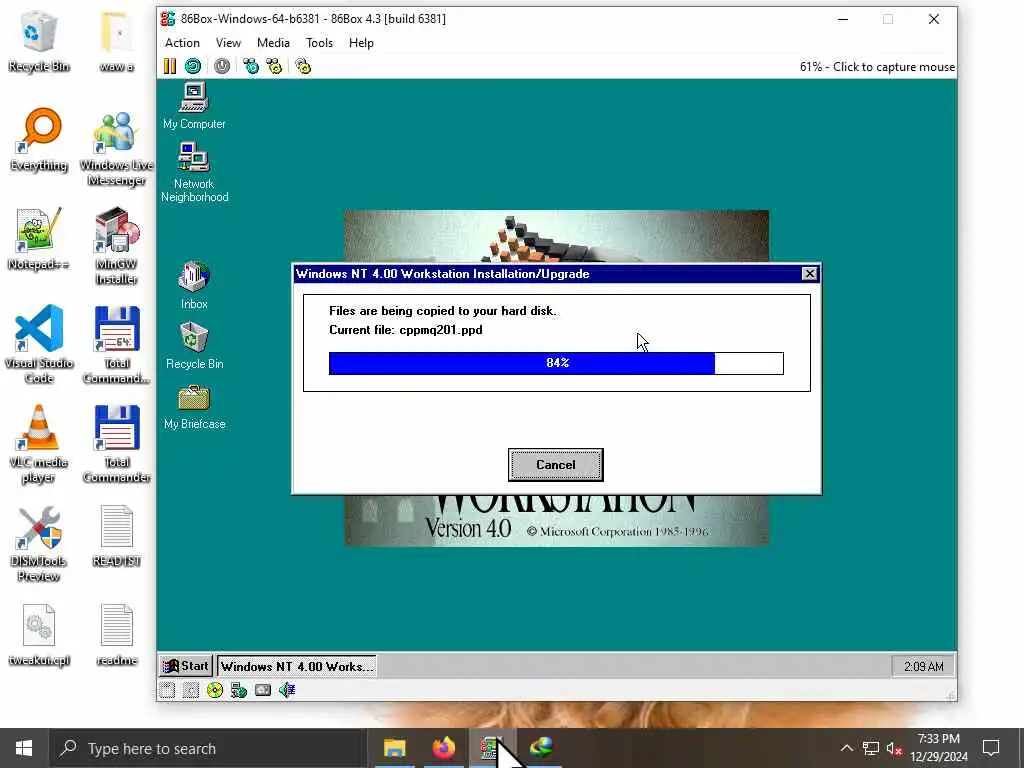Send Ctrl+Alt+Del using the teal keyboard icon
1024x768 pixels.
[251, 66]
